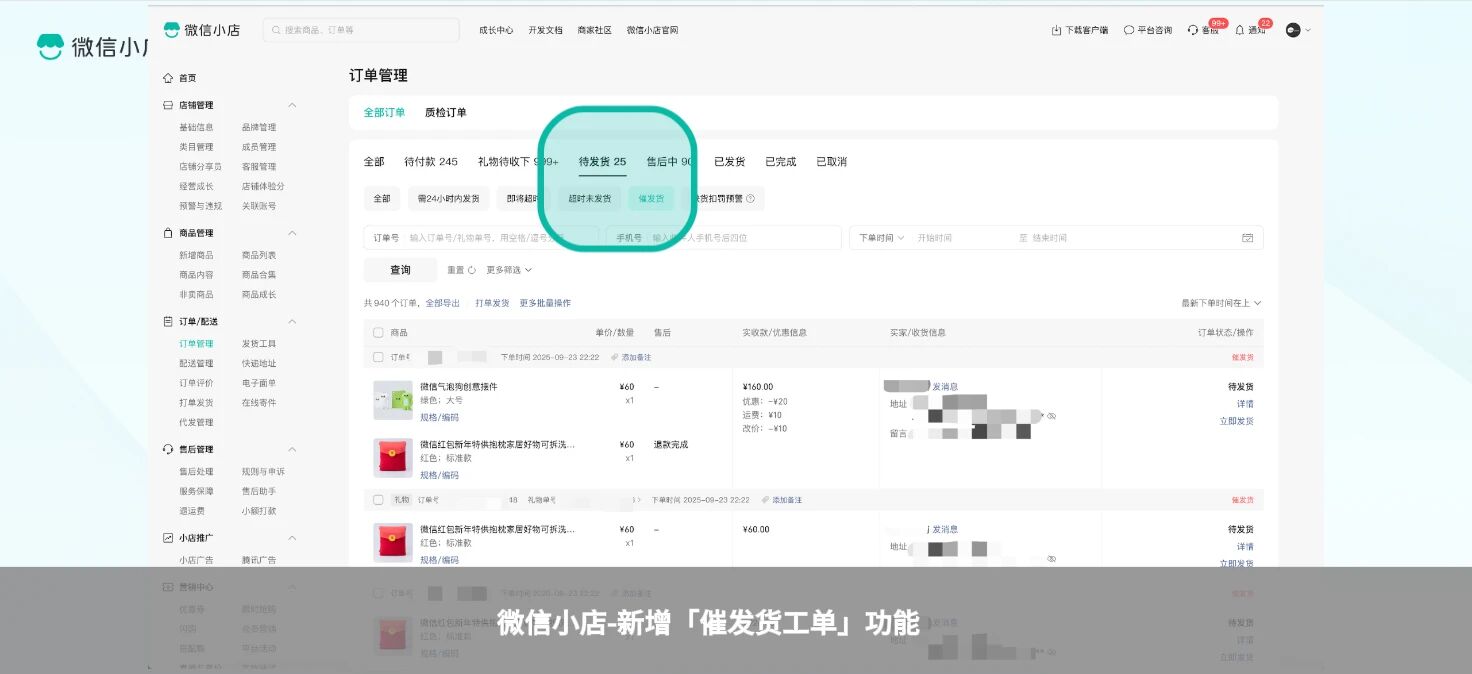
Task: Click the 平台咨询 chat bubble icon
Action: click(x=1129, y=30)
